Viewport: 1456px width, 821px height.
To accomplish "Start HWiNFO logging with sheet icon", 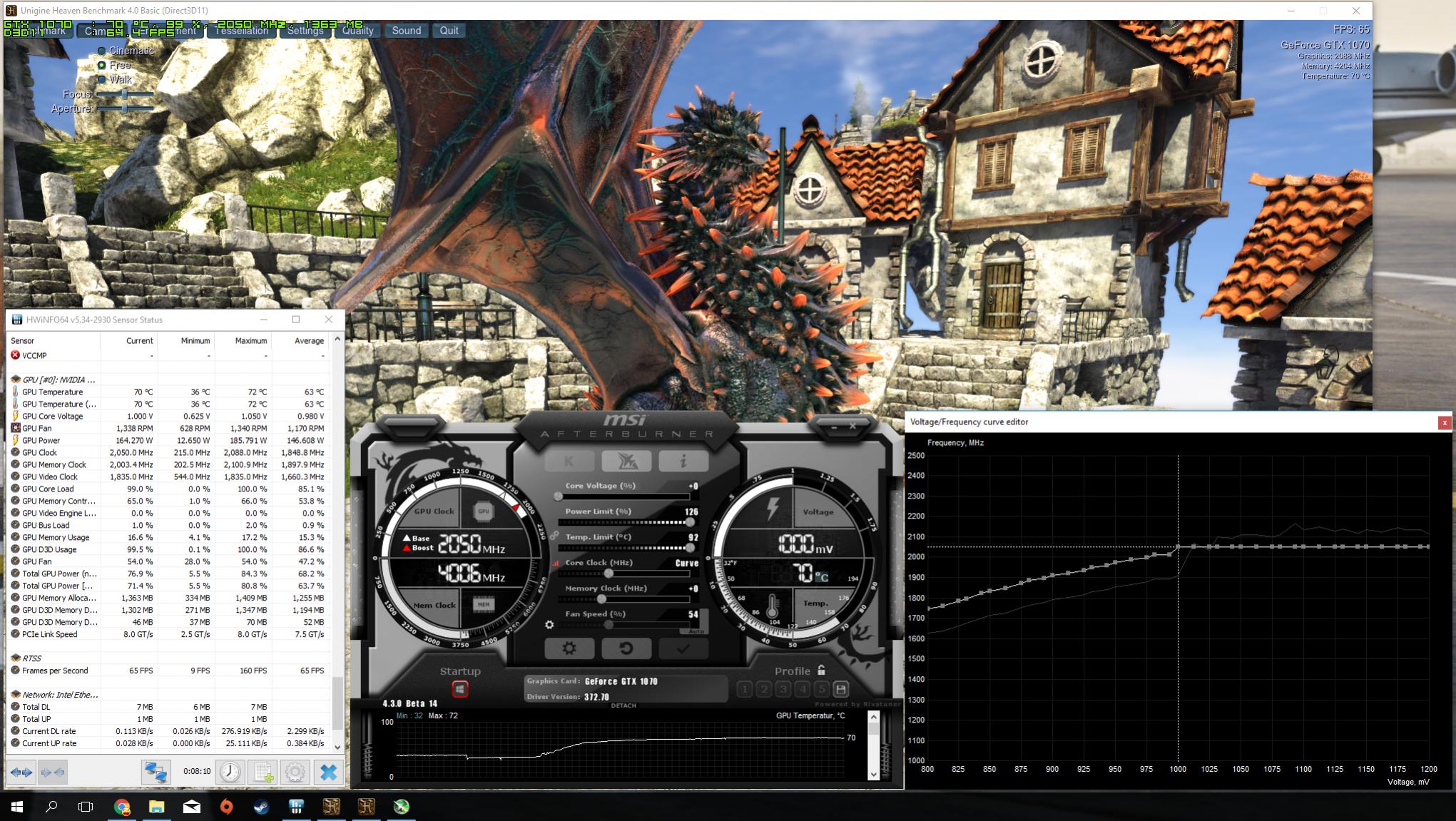I will point(263,771).
